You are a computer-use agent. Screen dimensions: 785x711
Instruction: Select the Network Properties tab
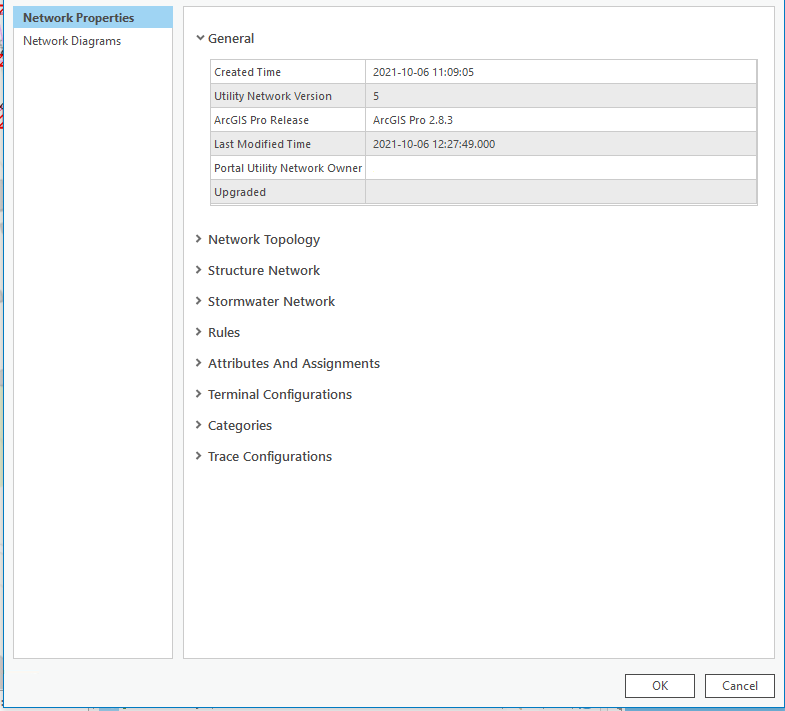coord(93,18)
